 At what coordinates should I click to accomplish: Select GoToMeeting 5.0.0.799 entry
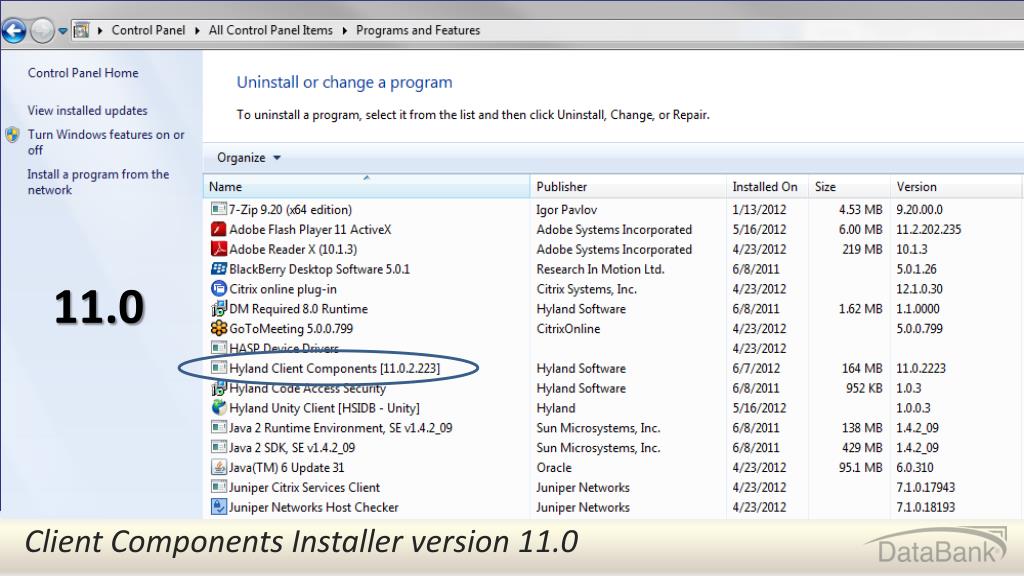(x=291, y=328)
